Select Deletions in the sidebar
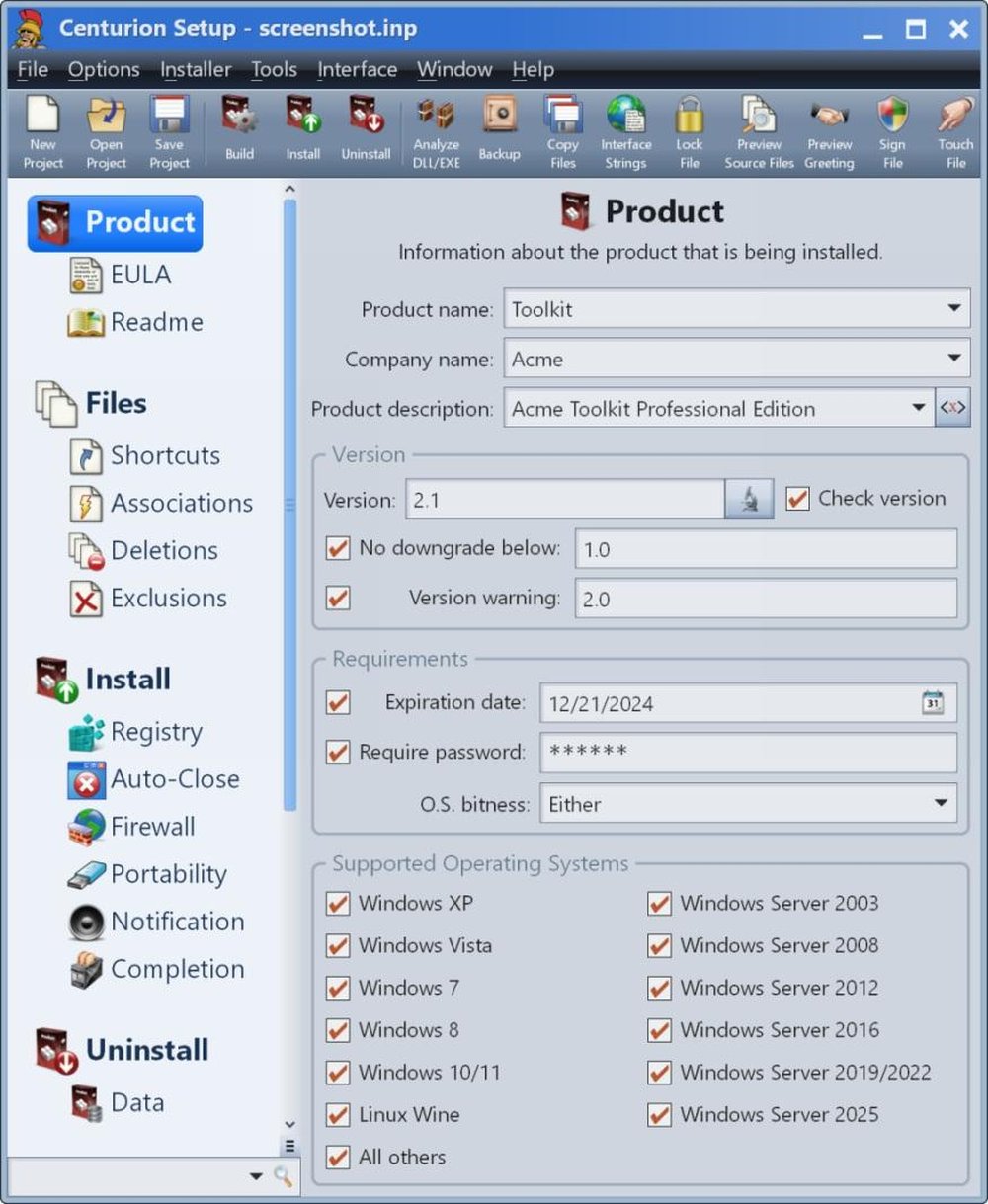Screen dimensions: 988x1204 143,551
